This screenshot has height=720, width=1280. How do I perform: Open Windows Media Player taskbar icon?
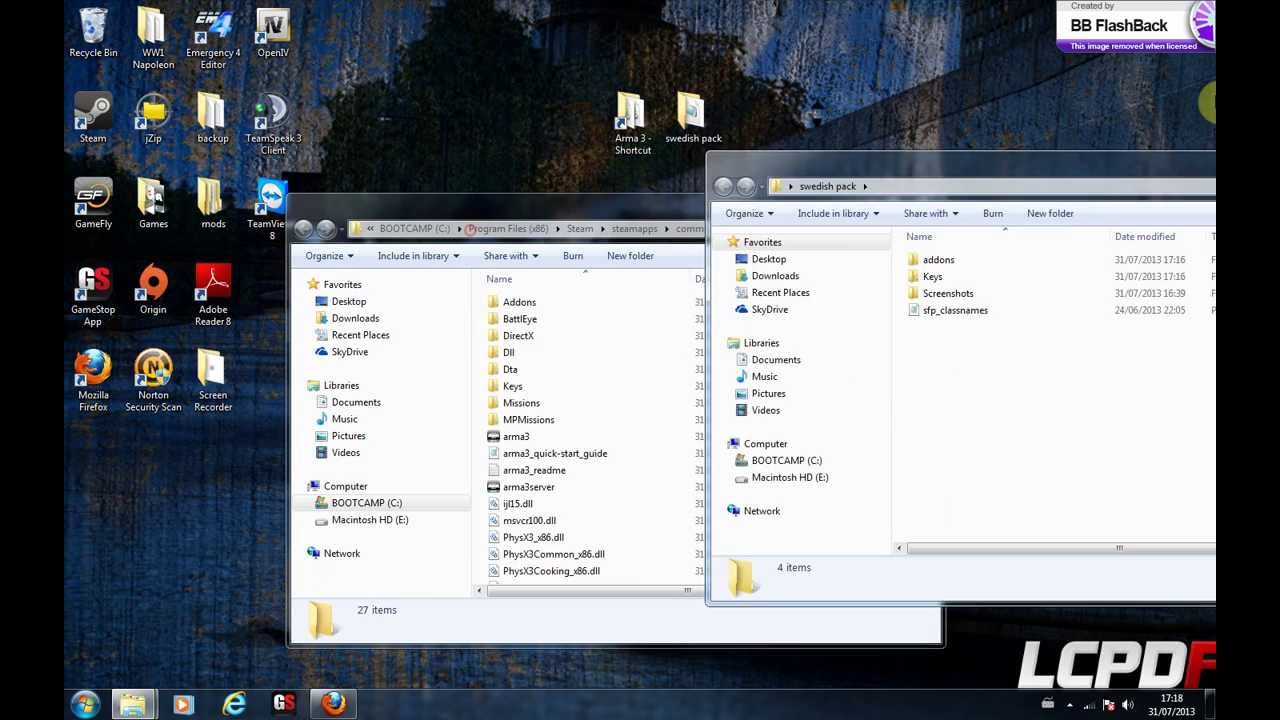point(183,704)
